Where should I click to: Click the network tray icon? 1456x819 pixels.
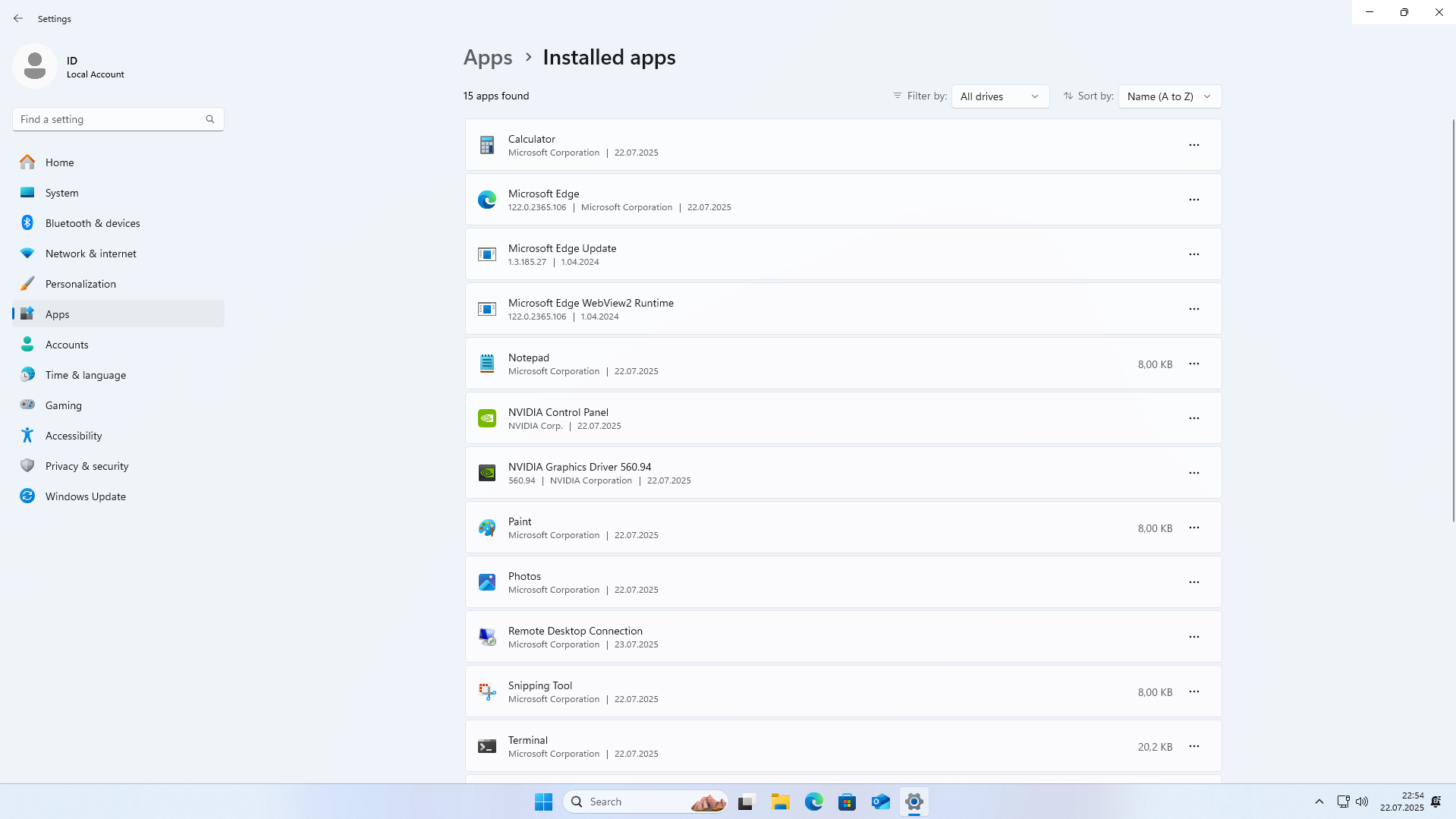click(1343, 802)
